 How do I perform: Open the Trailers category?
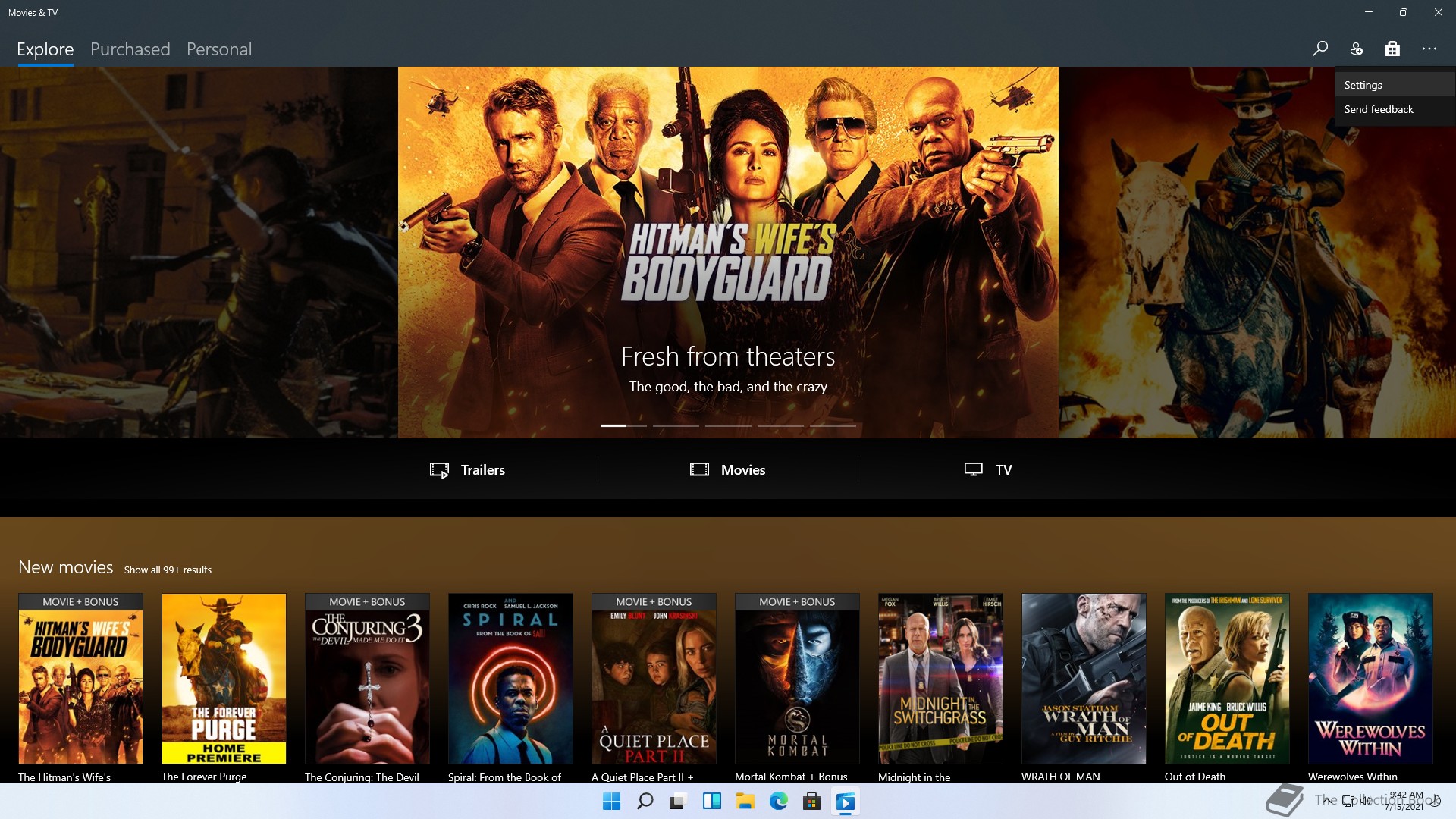(x=467, y=469)
